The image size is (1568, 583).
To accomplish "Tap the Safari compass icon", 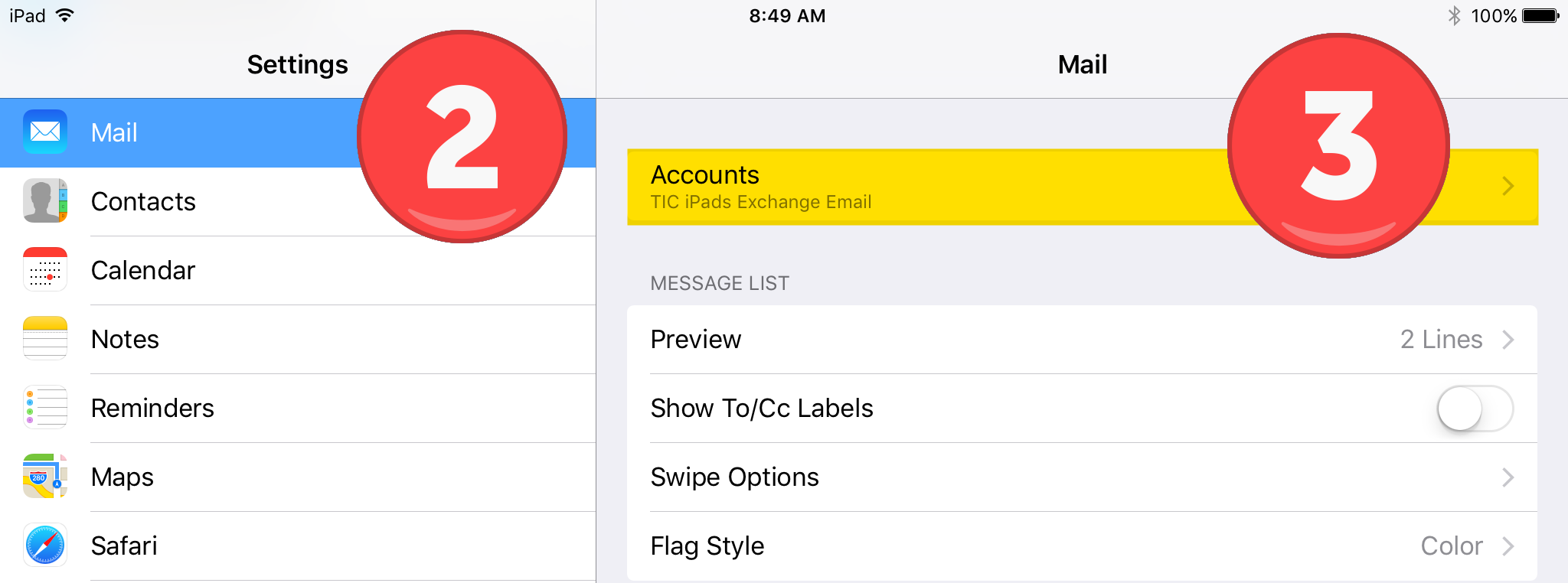I will 45,545.
